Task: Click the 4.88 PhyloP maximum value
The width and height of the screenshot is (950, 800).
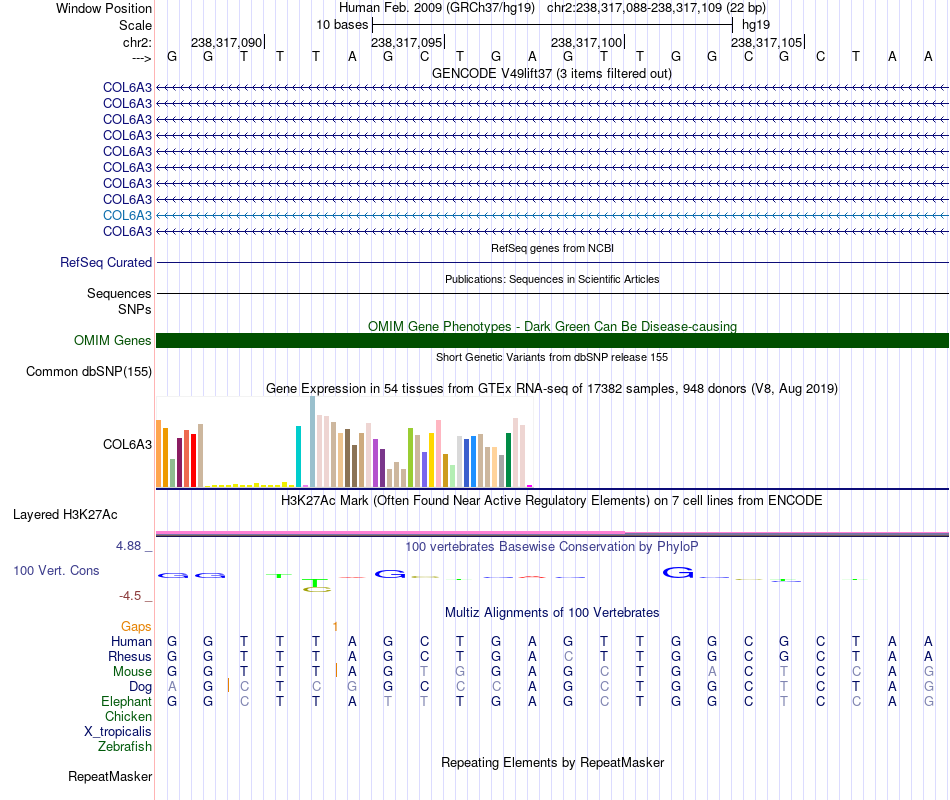Action: [x=128, y=545]
